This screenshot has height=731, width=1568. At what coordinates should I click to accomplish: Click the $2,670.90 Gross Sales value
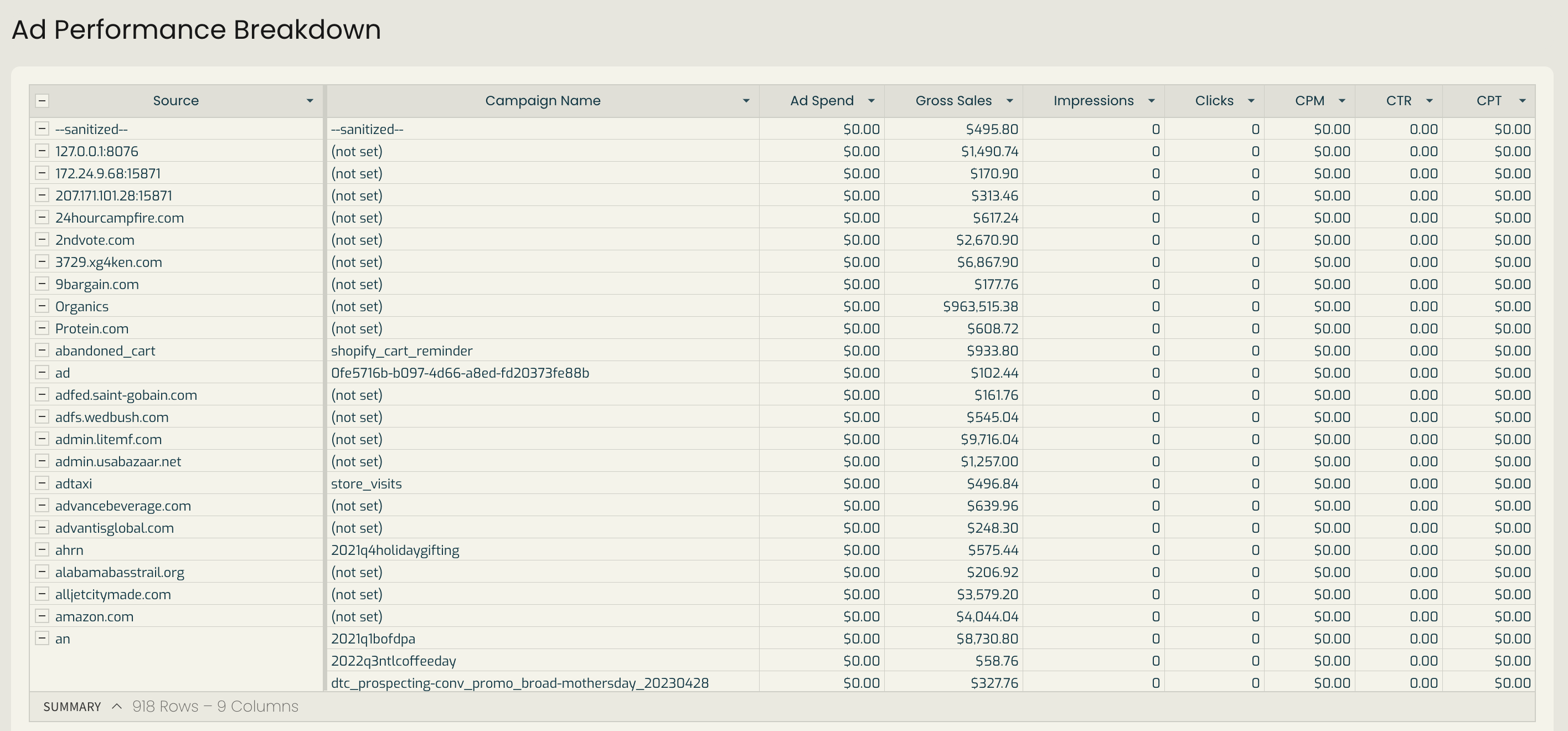click(x=987, y=240)
